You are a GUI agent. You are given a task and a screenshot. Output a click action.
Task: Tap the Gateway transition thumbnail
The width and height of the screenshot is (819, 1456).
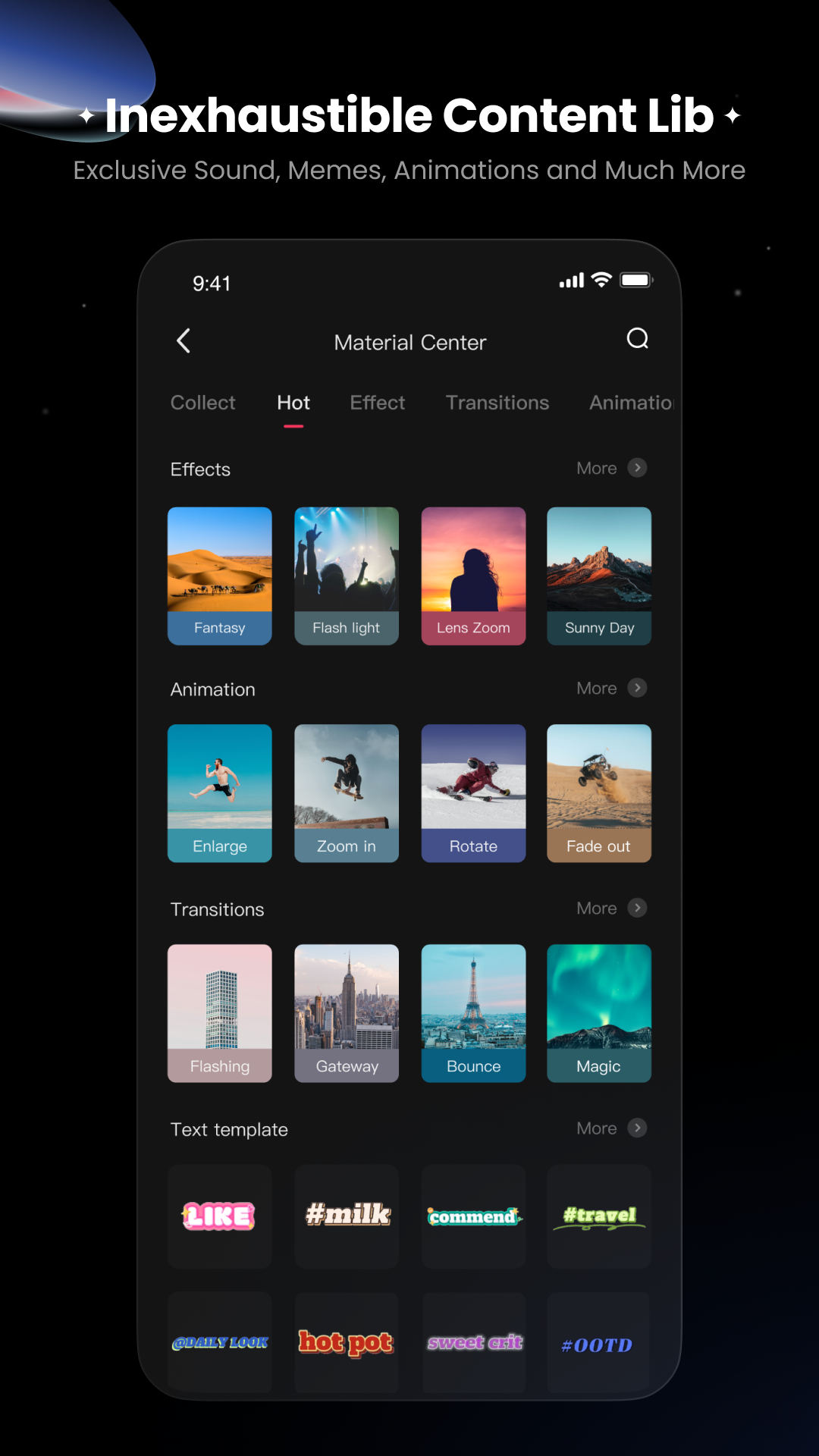pyautogui.click(x=347, y=1012)
